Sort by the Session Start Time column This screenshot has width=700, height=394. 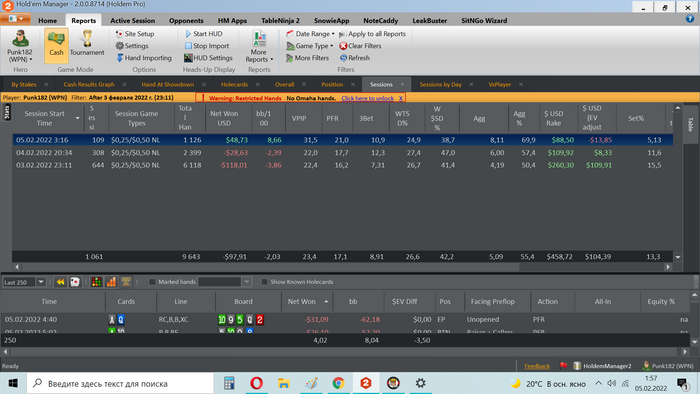(47, 118)
